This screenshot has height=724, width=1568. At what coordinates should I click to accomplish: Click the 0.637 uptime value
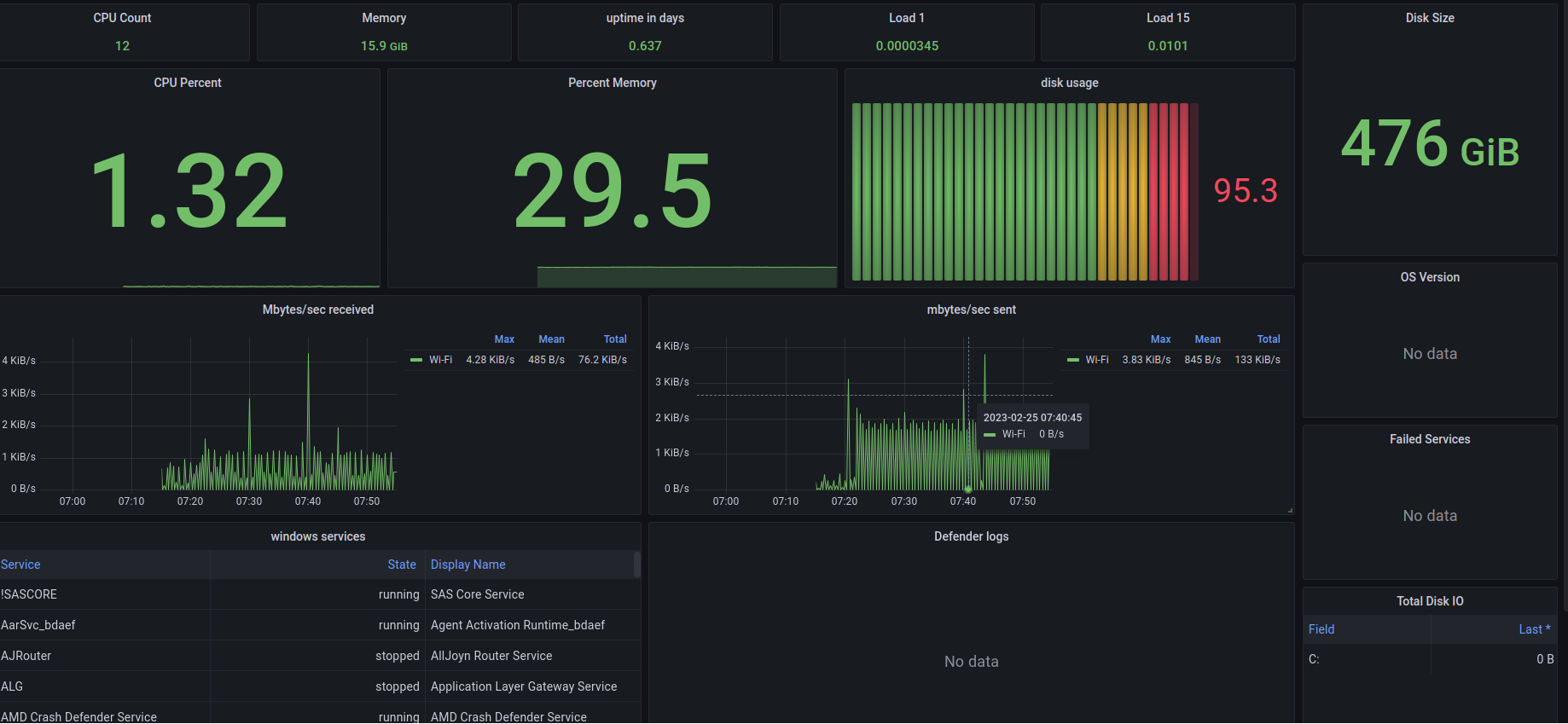(x=645, y=46)
